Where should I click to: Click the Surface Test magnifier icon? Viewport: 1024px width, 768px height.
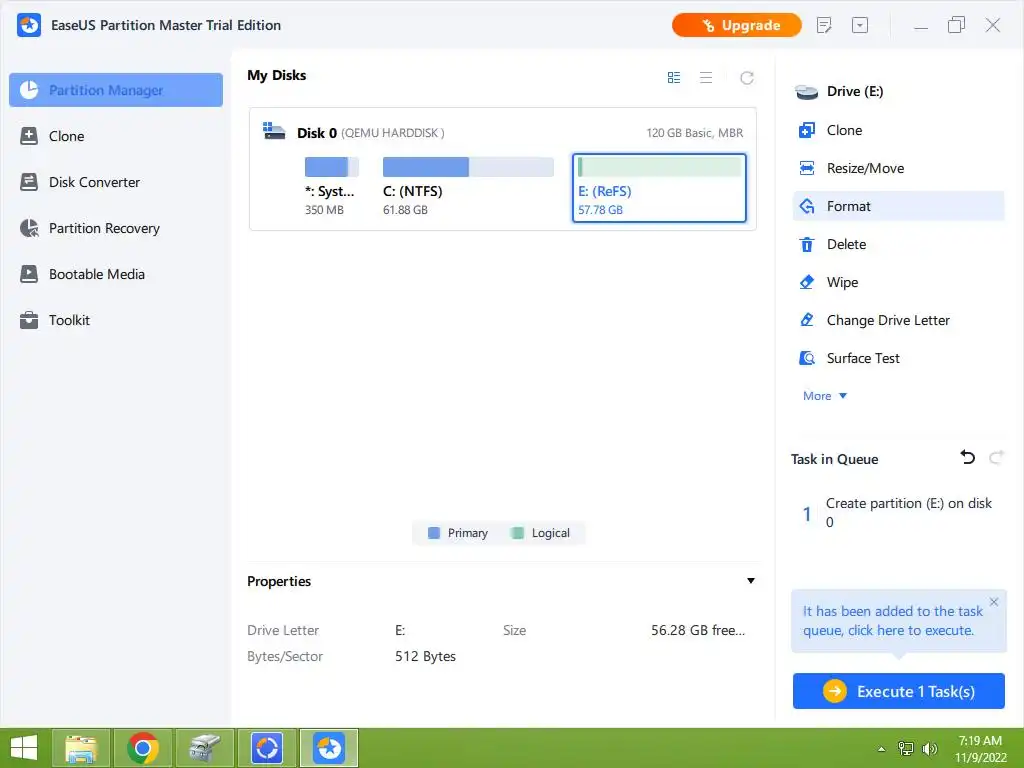[x=807, y=358]
